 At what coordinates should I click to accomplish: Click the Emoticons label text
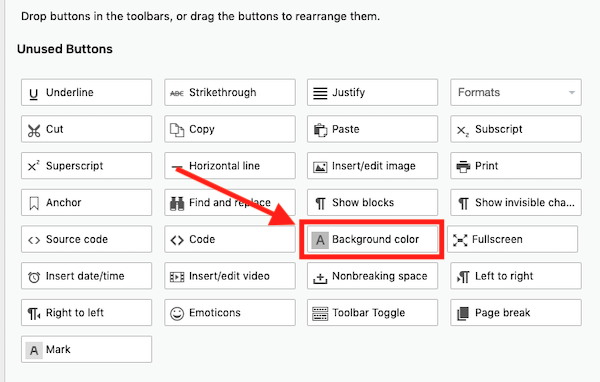coord(215,313)
